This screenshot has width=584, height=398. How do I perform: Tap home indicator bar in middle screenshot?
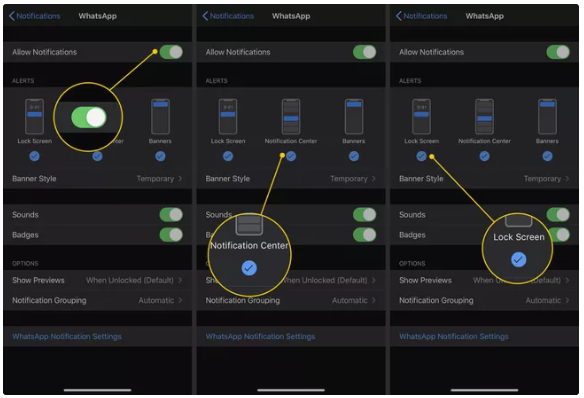pyautogui.click(x=291, y=390)
